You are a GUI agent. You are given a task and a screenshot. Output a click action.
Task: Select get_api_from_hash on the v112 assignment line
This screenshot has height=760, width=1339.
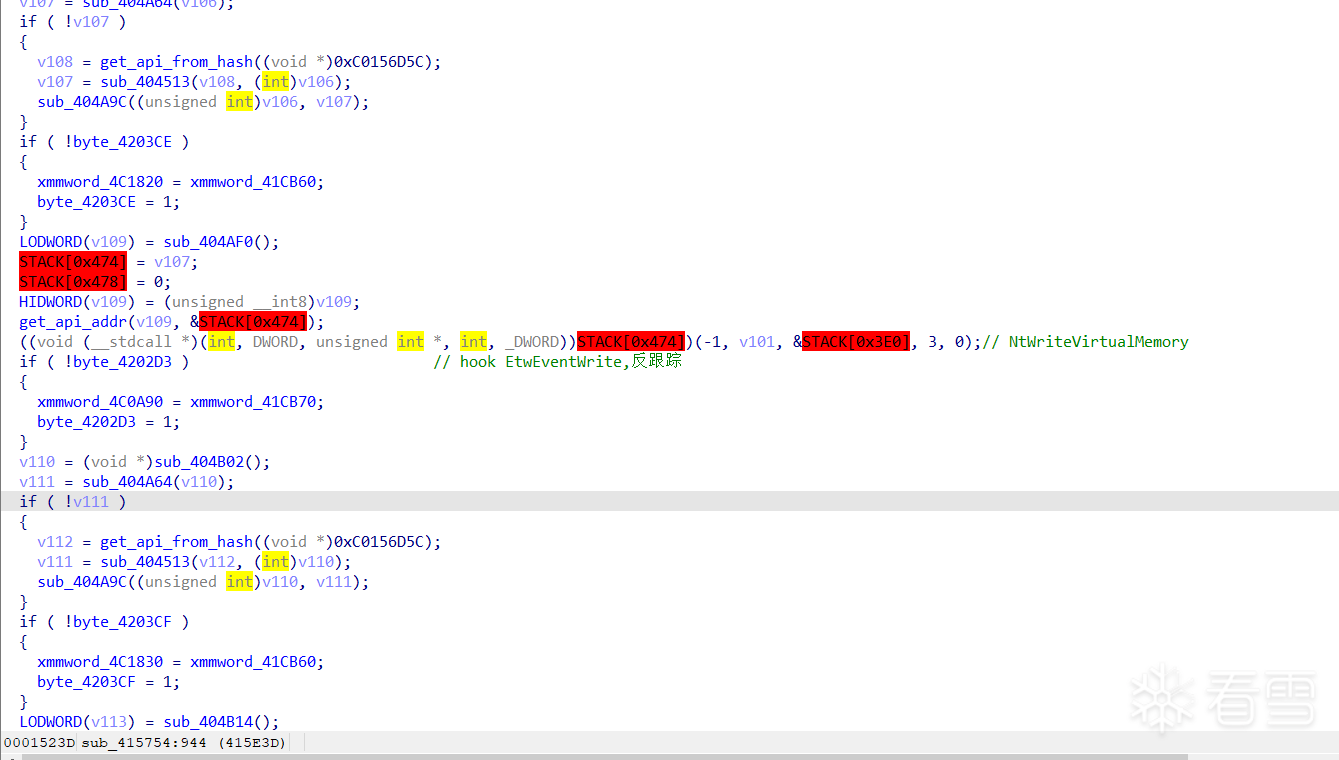pos(176,541)
